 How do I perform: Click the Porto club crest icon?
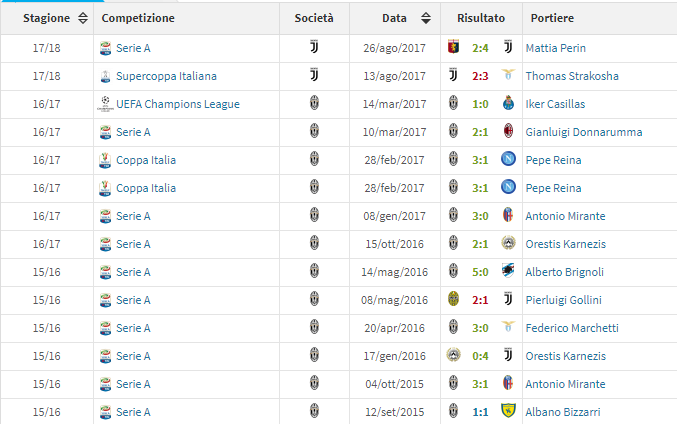coord(509,103)
